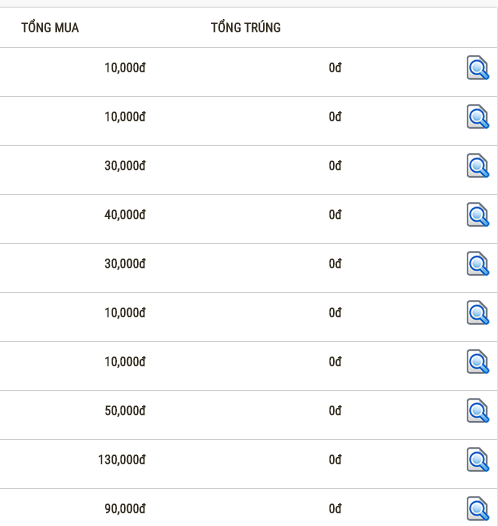The image size is (498, 526).
Task: Click the 0đ winnings in the 40,000đ row
Action: pyautogui.click(x=335, y=215)
